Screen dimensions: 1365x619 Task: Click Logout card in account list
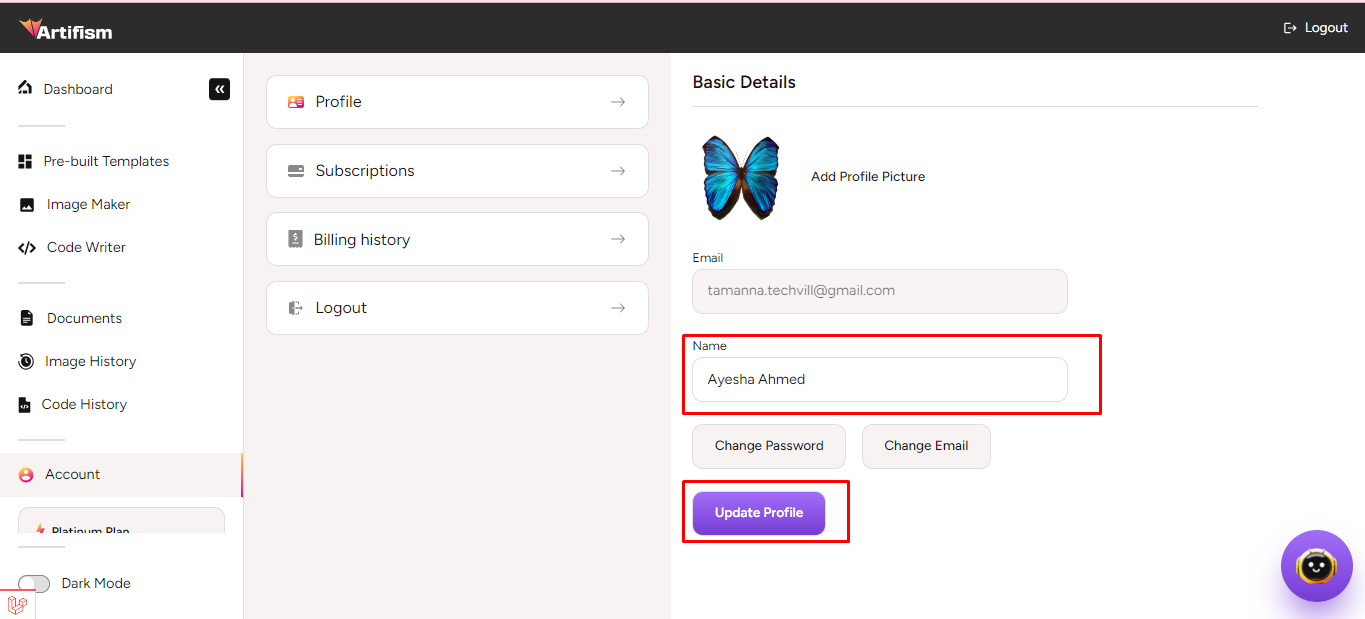click(x=457, y=308)
